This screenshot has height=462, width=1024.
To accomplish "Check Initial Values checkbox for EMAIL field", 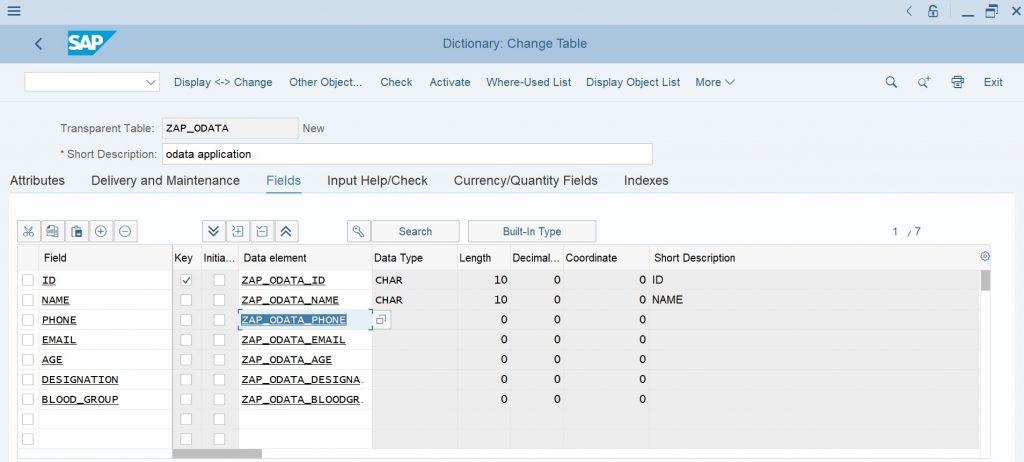I will (219, 340).
